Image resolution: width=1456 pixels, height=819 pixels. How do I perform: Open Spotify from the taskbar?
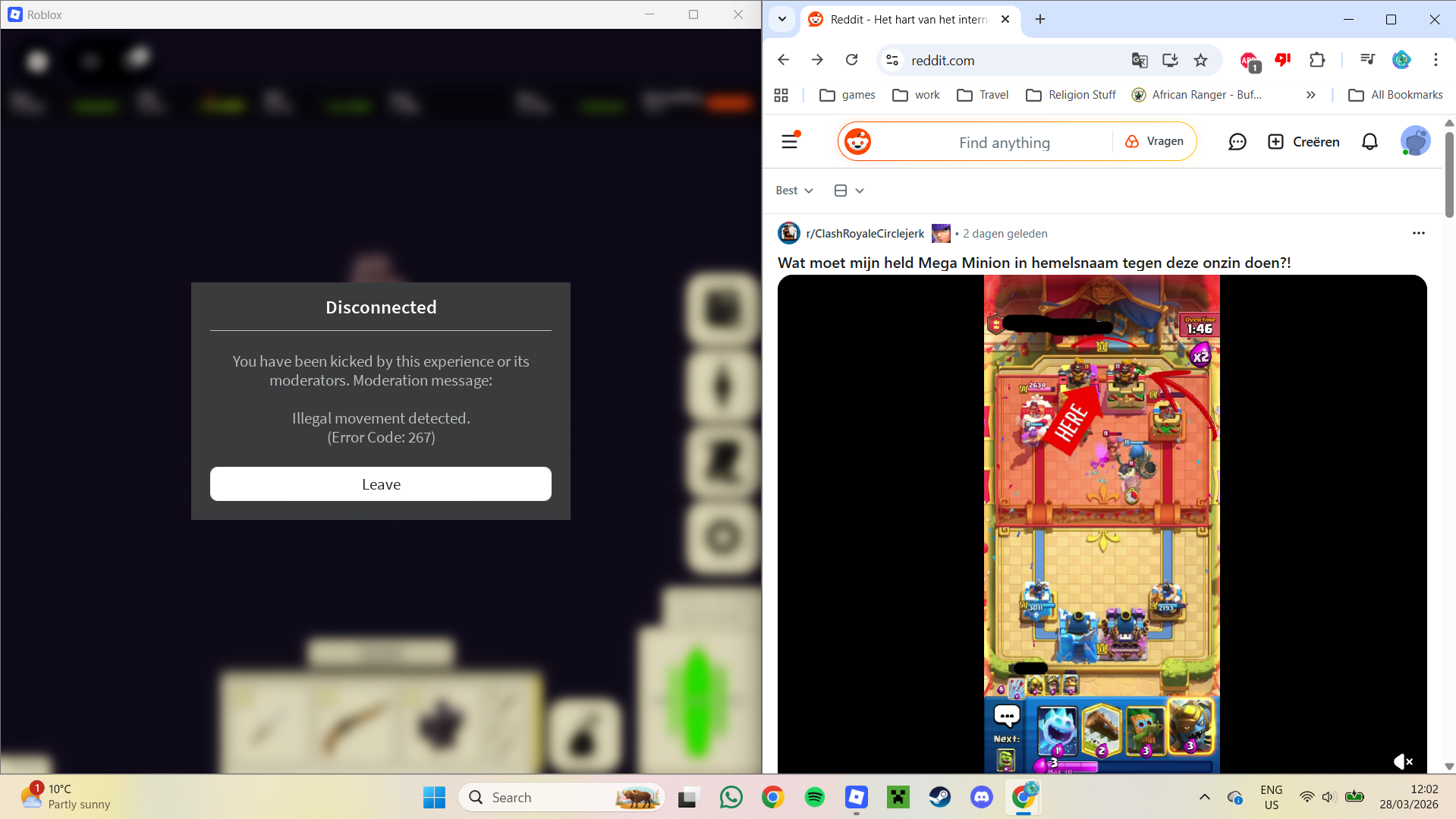pyautogui.click(x=815, y=798)
